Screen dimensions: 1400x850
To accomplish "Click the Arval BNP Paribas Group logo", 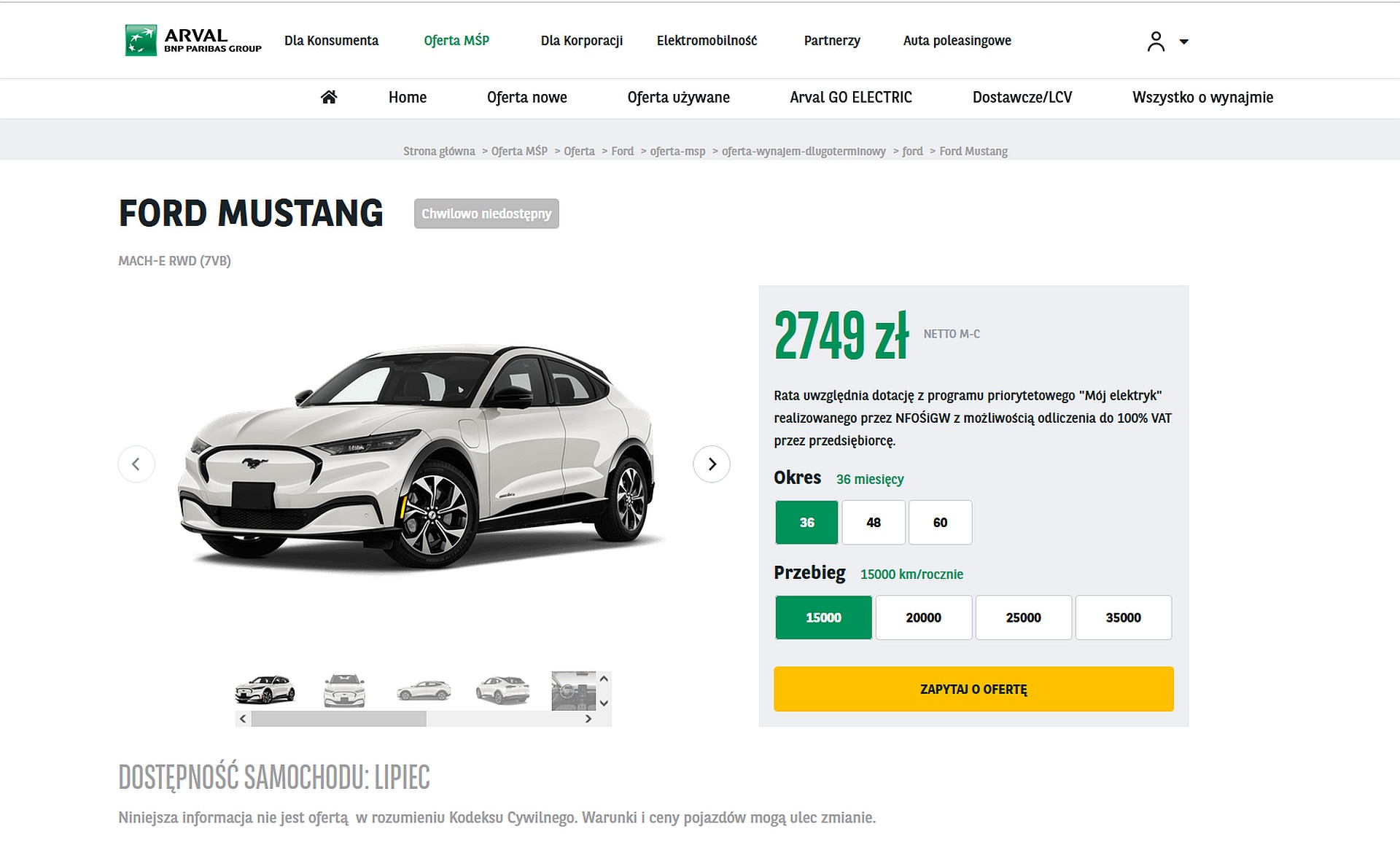I will pos(193,40).
